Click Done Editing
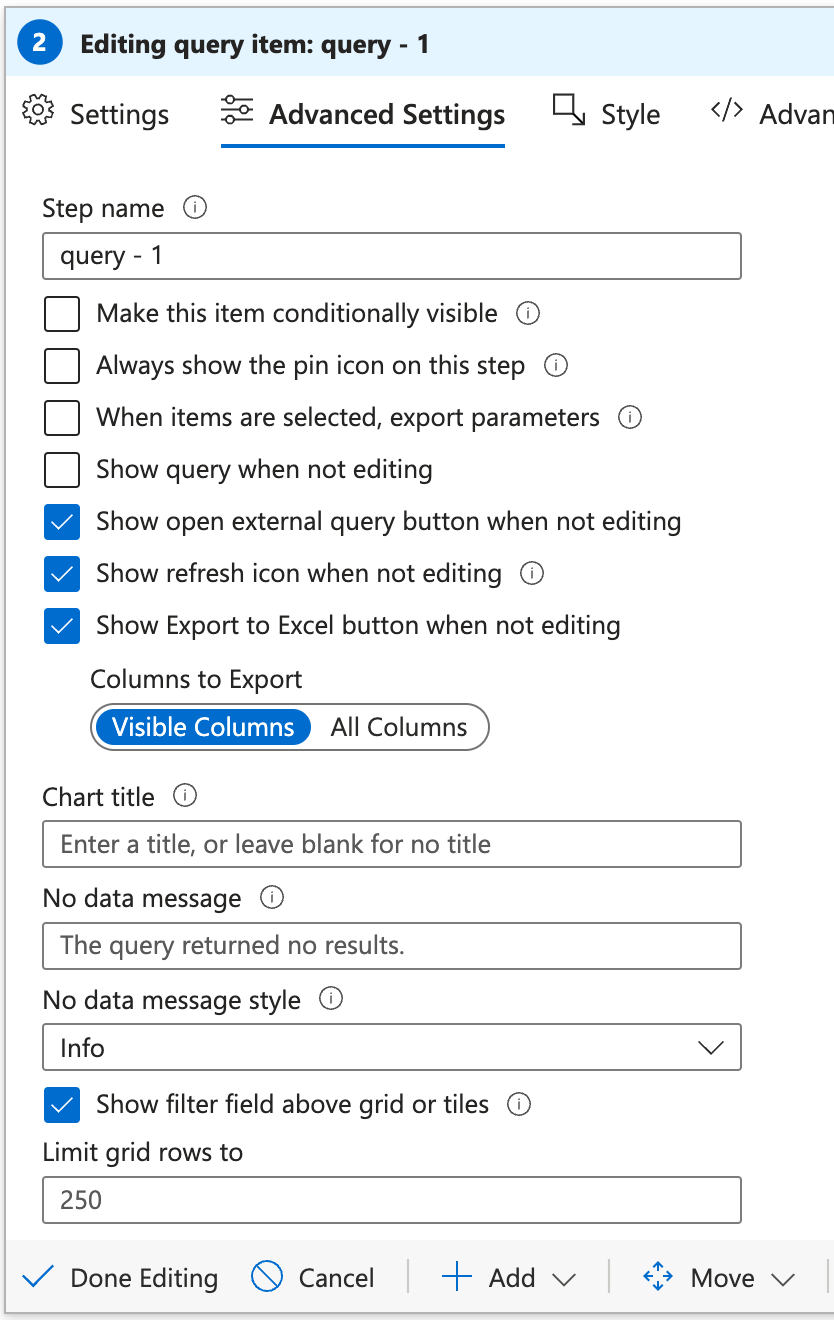Viewport: 834px width, 1320px height. tap(143, 1277)
